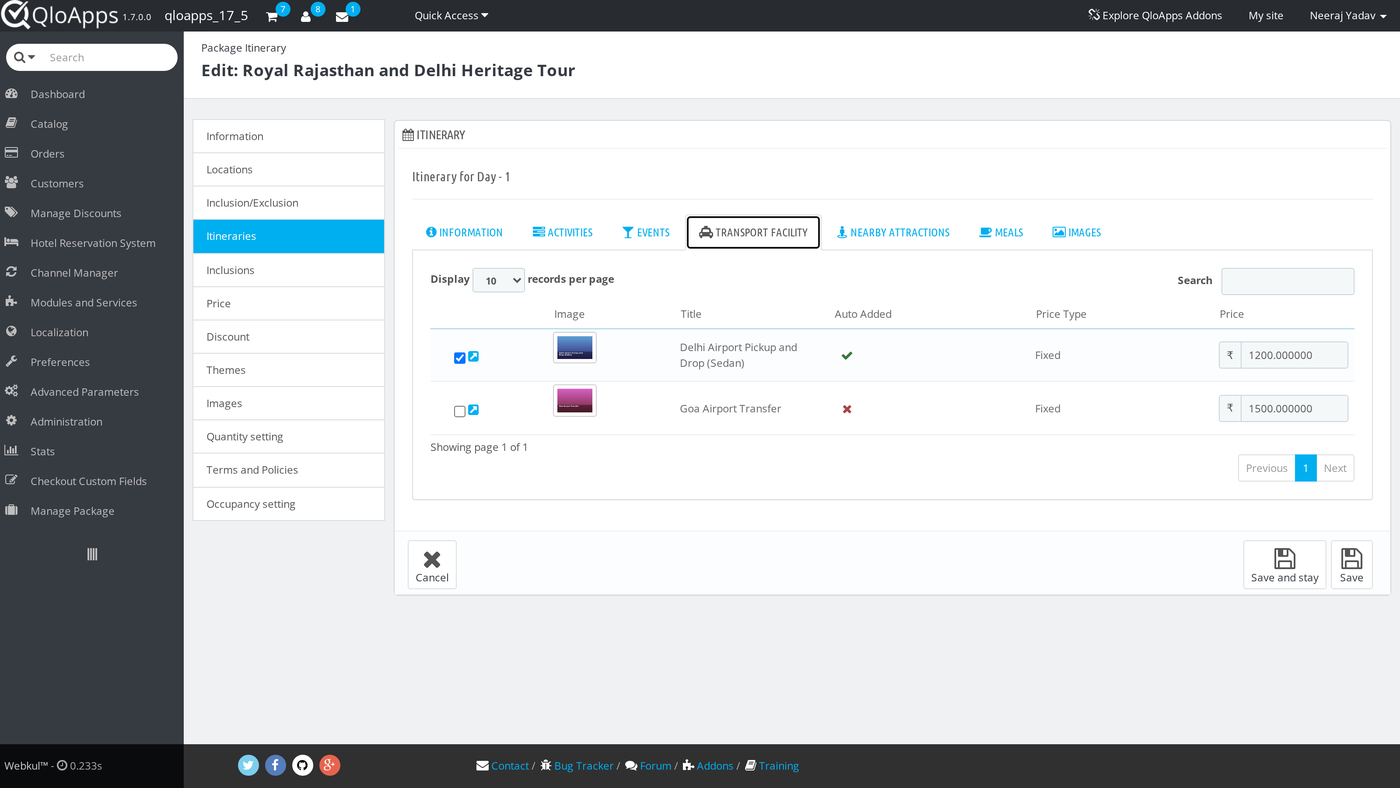Uncheck the Delhi Airport Pickup and Drop checkbox
Viewport: 1400px width, 788px height.
[460, 358]
